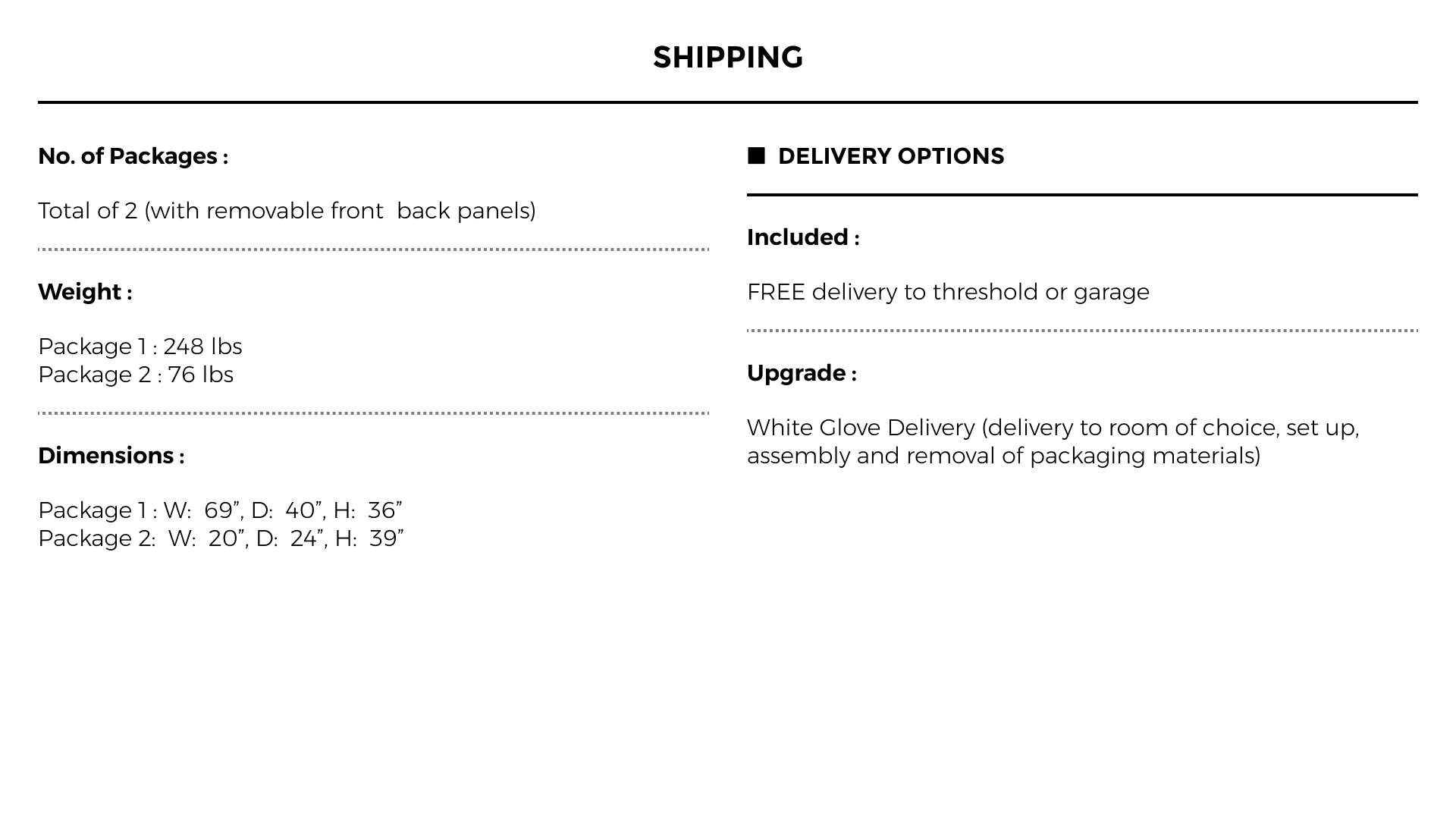Click the dotted divider above Upgrade
Viewport: 1456px width, 819px height.
tap(1082, 331)
